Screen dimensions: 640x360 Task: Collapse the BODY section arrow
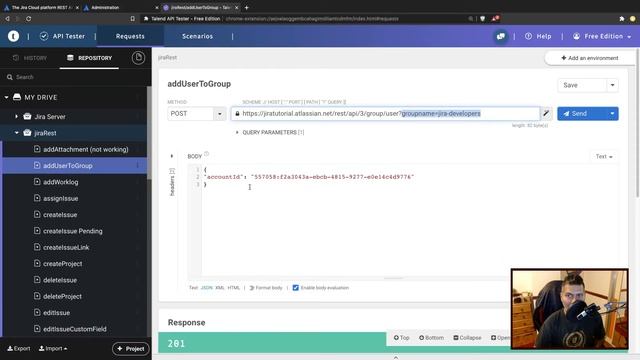[172, 156]
